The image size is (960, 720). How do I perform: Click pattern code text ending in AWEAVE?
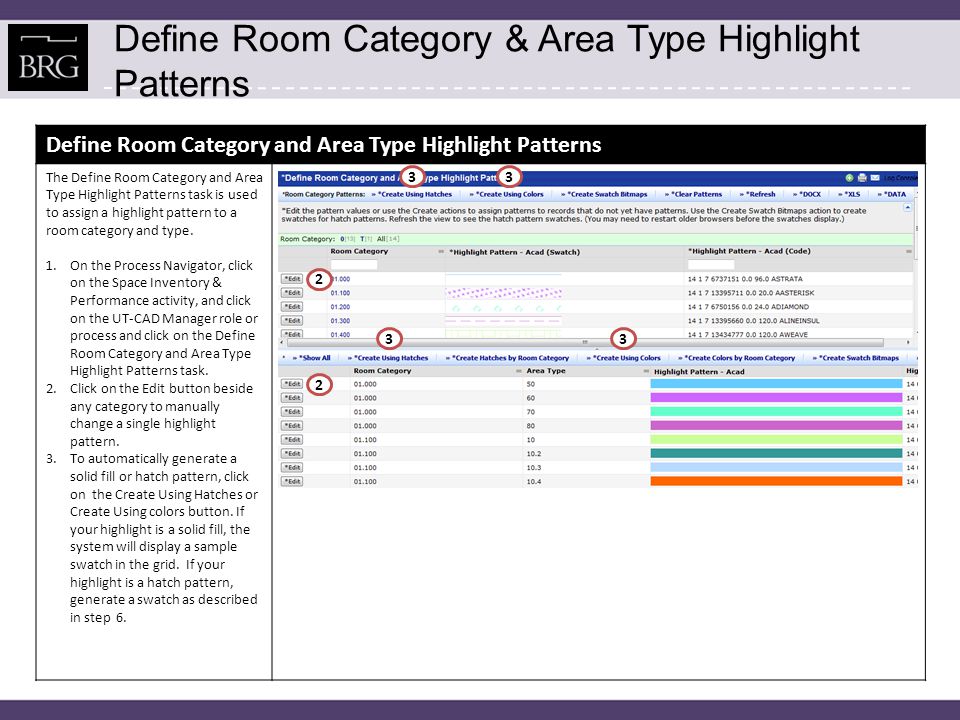[x=748, y=334]
